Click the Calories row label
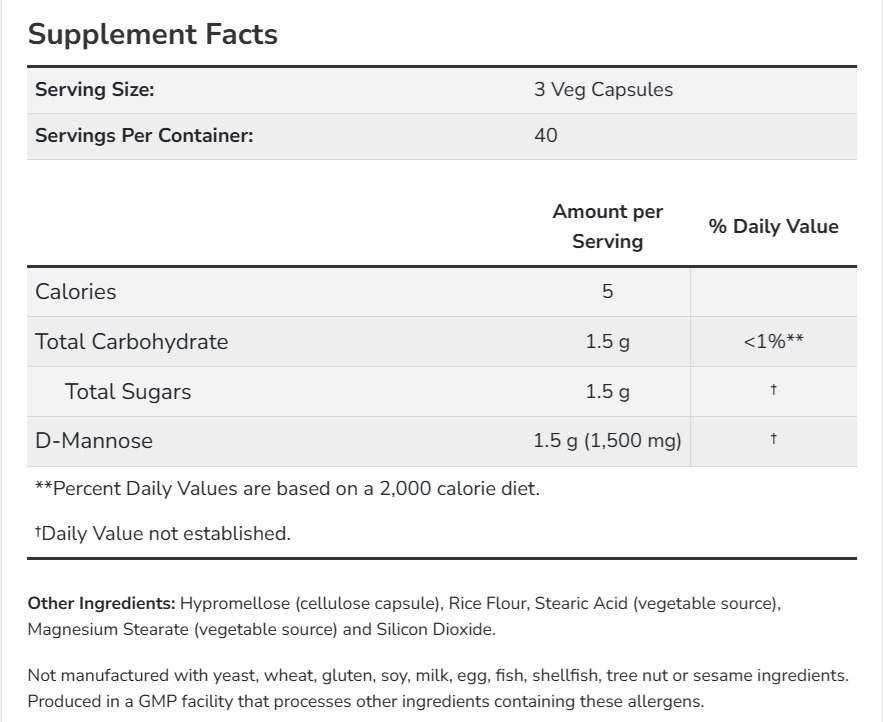 [76, 291]
